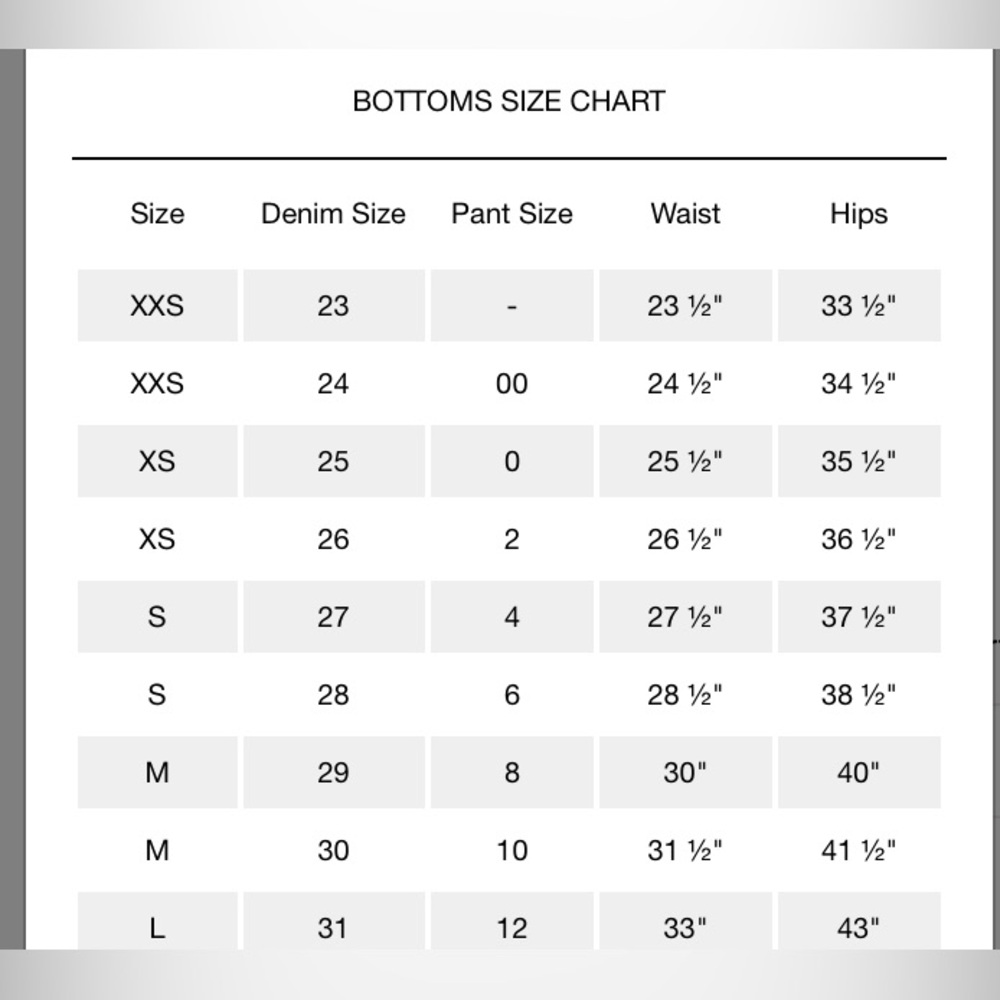Select the hips 33 ½" cell
The height and width of the screenshot is (1000, 1000).
[x=859, y=305]
